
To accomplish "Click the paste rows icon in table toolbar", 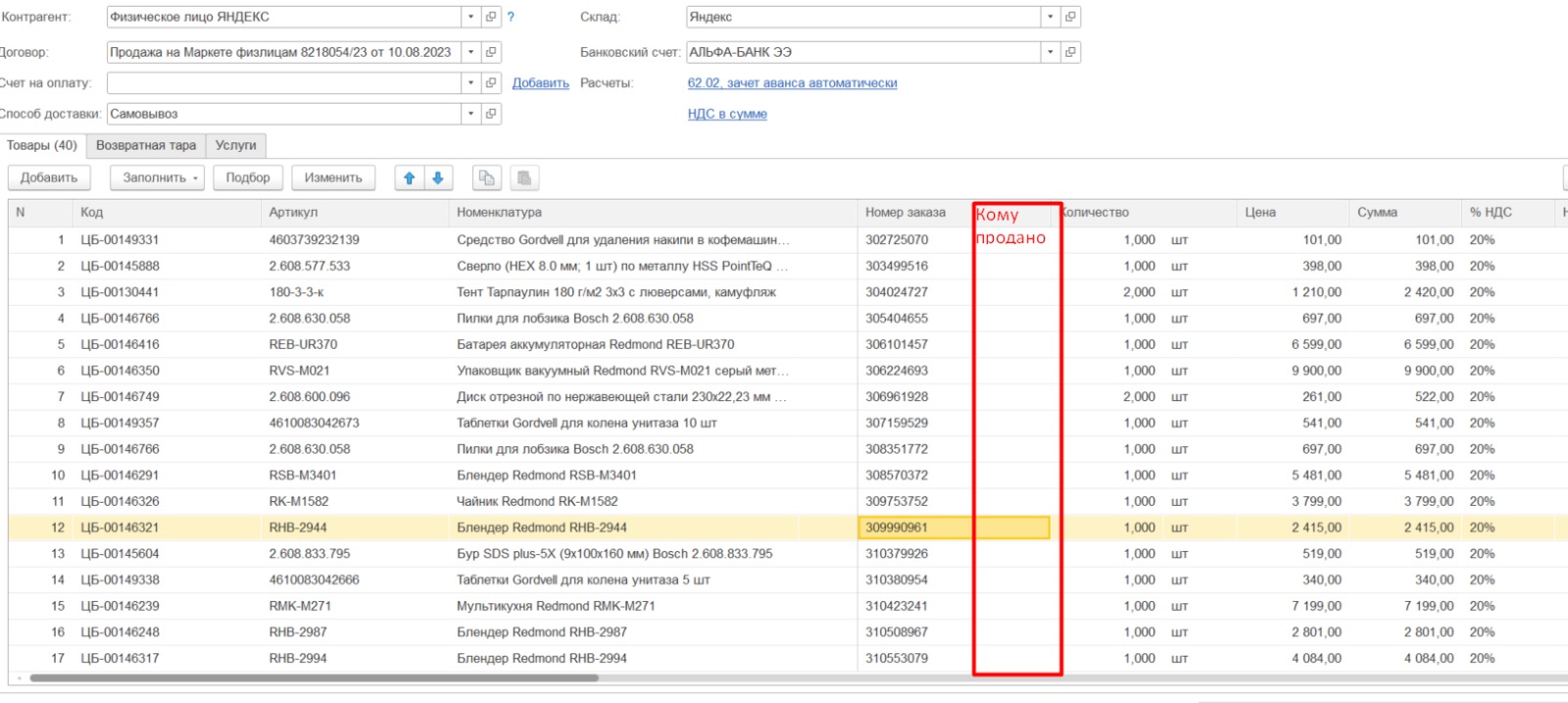I will point(524,177).
